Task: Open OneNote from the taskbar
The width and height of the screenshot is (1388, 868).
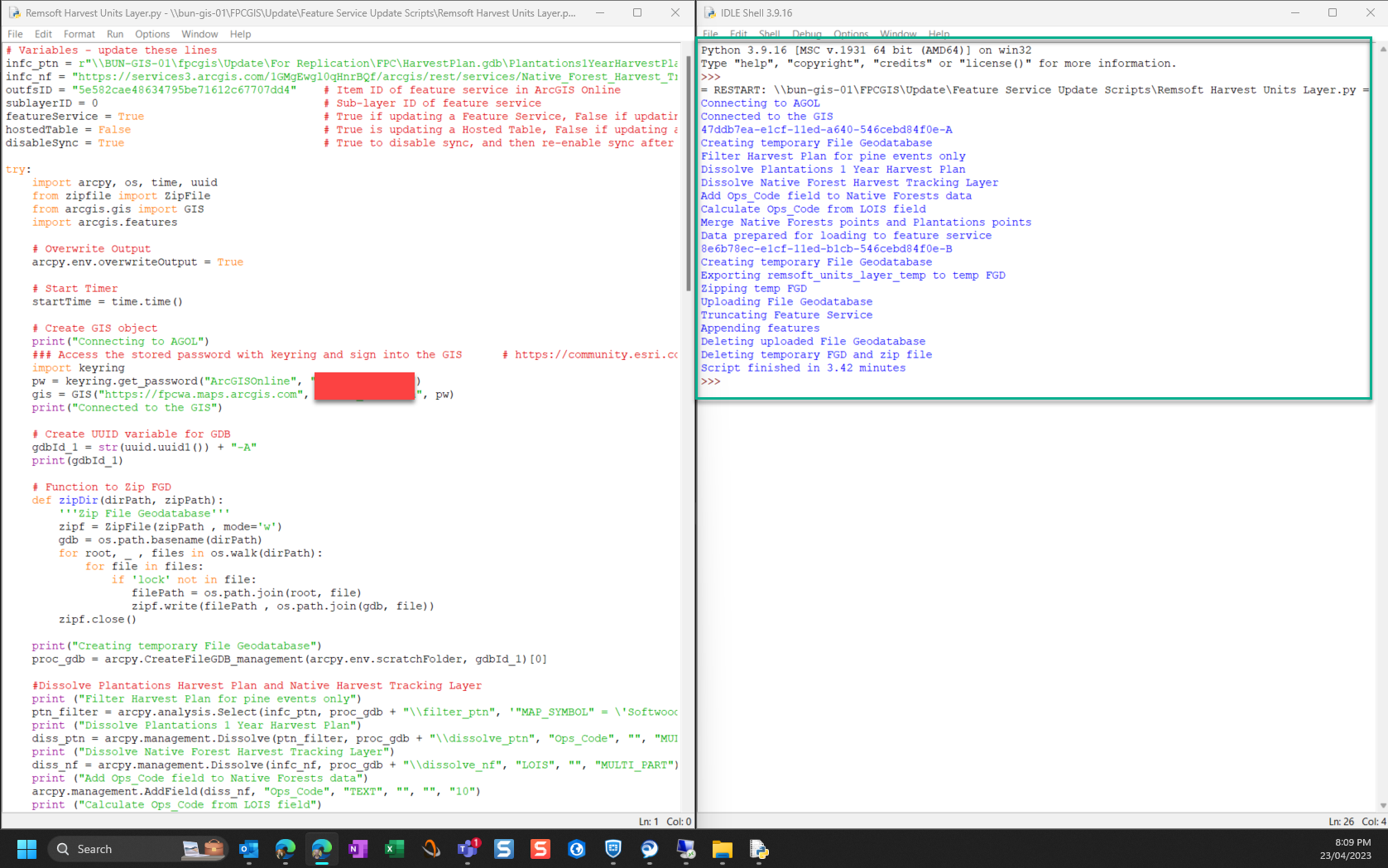Action: click(358, 849)
